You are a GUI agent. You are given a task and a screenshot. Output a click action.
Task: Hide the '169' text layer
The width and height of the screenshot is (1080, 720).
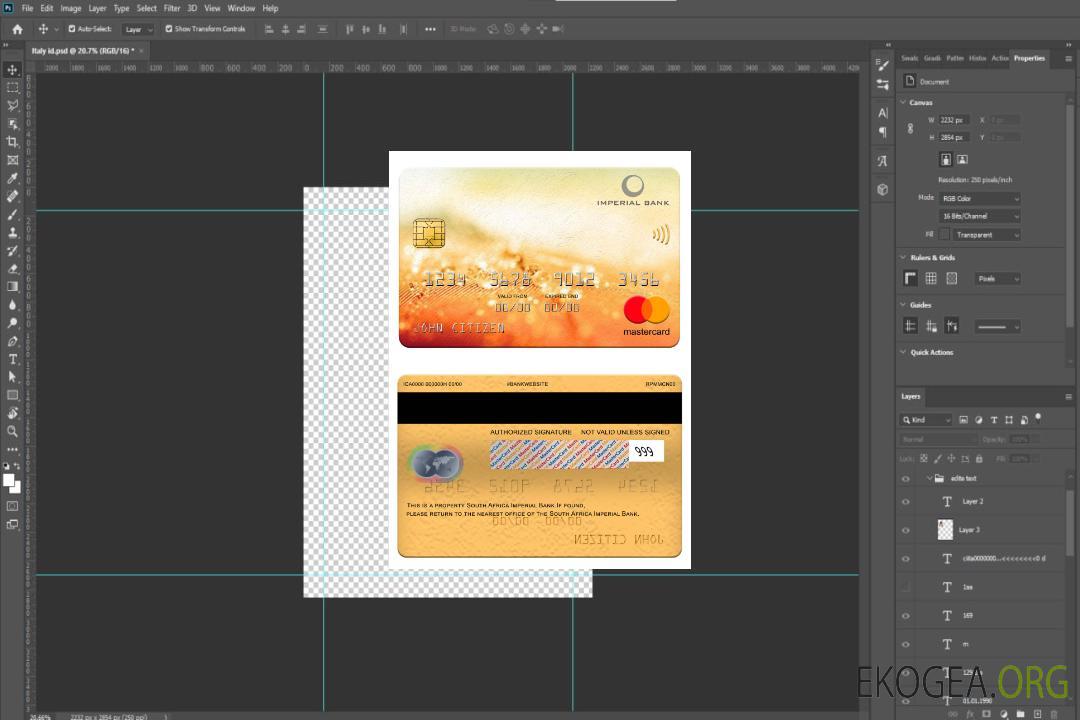click(x=906, y=615)
